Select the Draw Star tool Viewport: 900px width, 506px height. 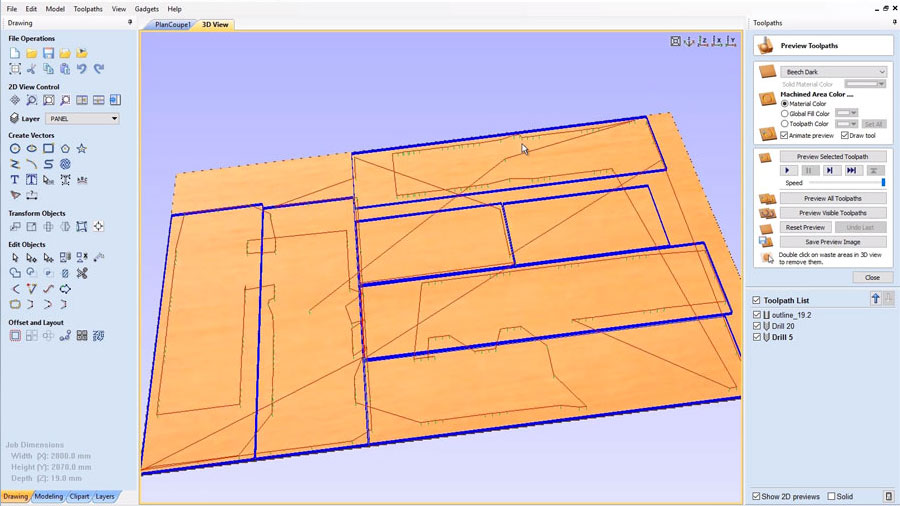pos(81,149)
